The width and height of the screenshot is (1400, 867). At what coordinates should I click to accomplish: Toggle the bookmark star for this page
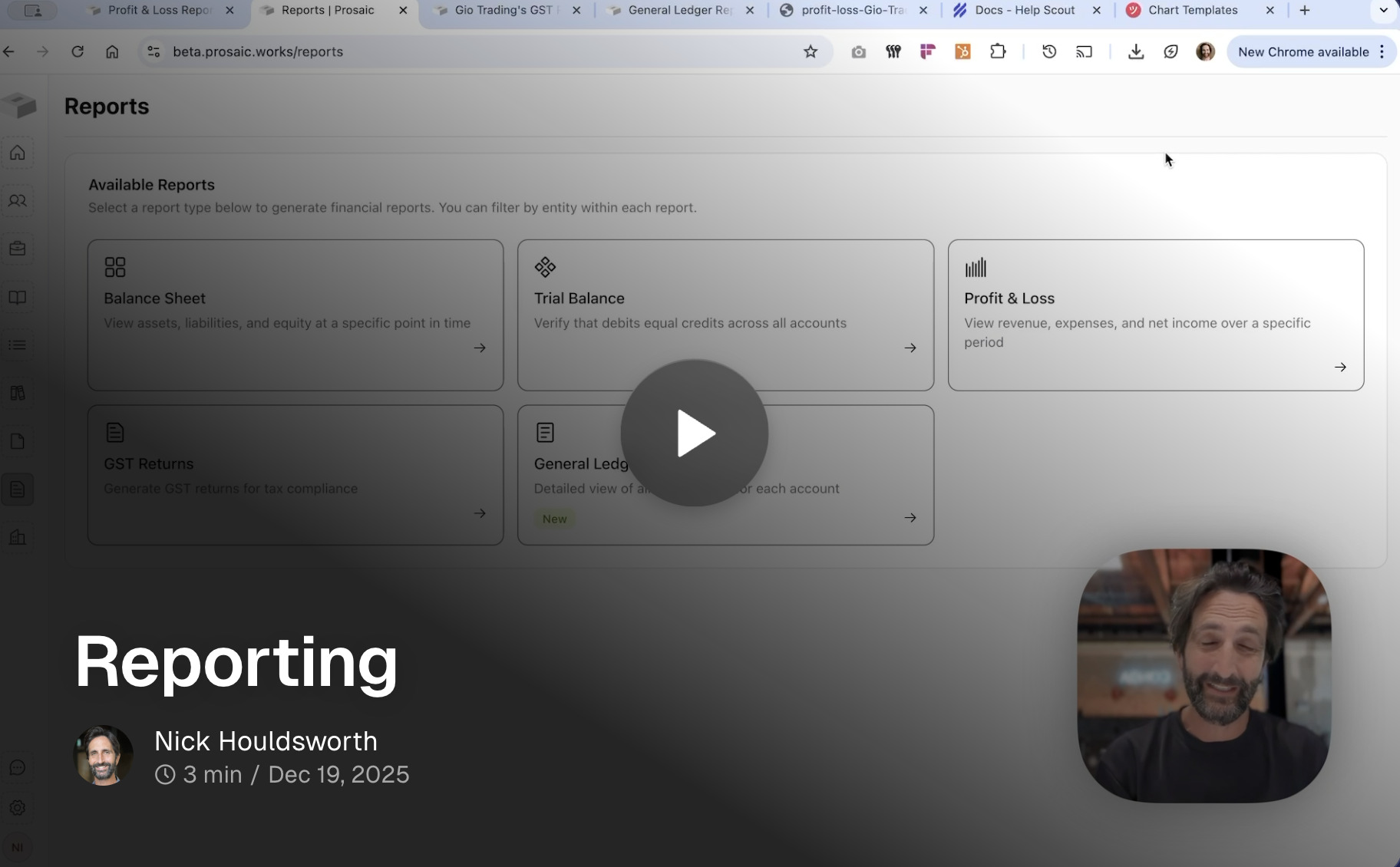pyautogui.click(x=811, y=51)
